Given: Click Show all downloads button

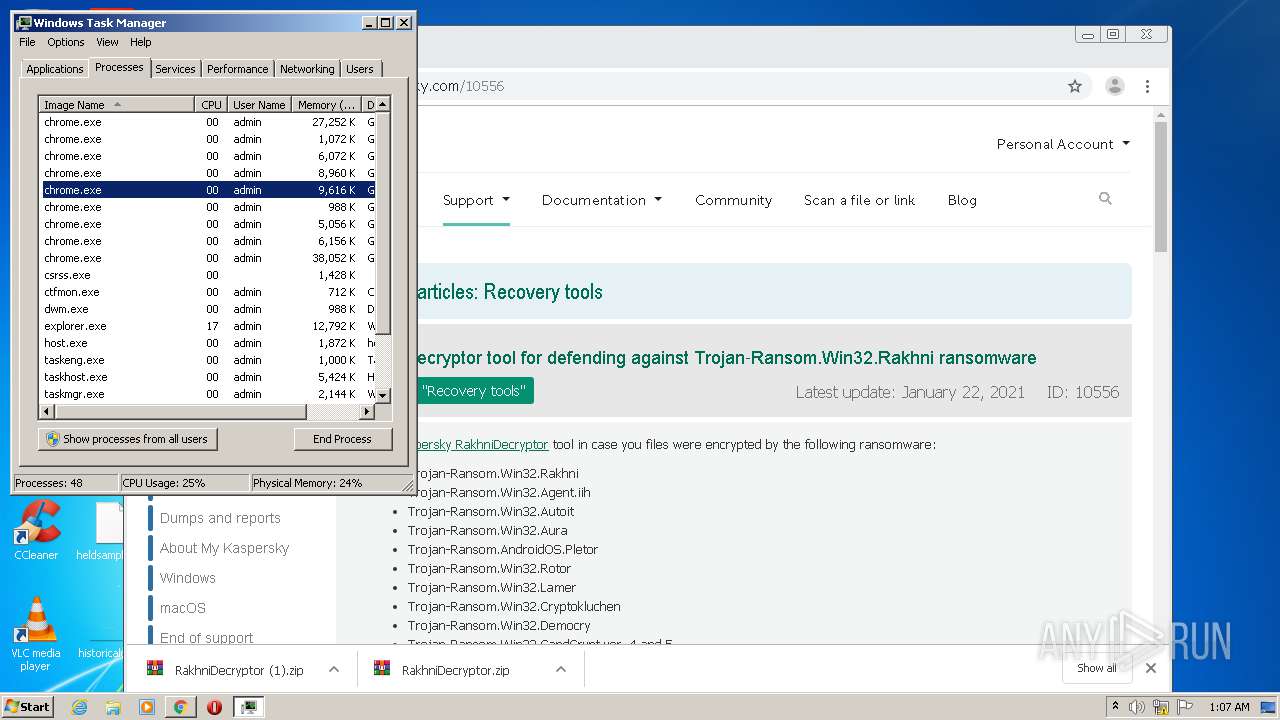Looking at the screenshot, I should pos(1097,668).
